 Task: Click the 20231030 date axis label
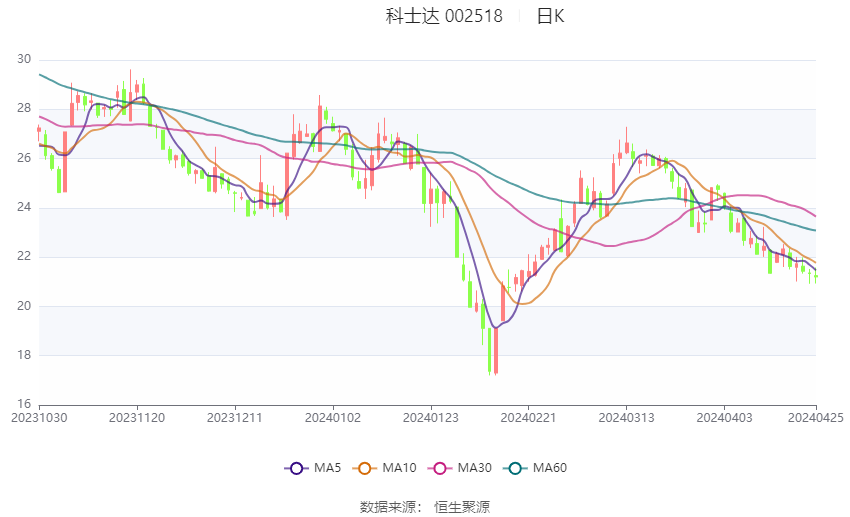click(x=39, y=418)
